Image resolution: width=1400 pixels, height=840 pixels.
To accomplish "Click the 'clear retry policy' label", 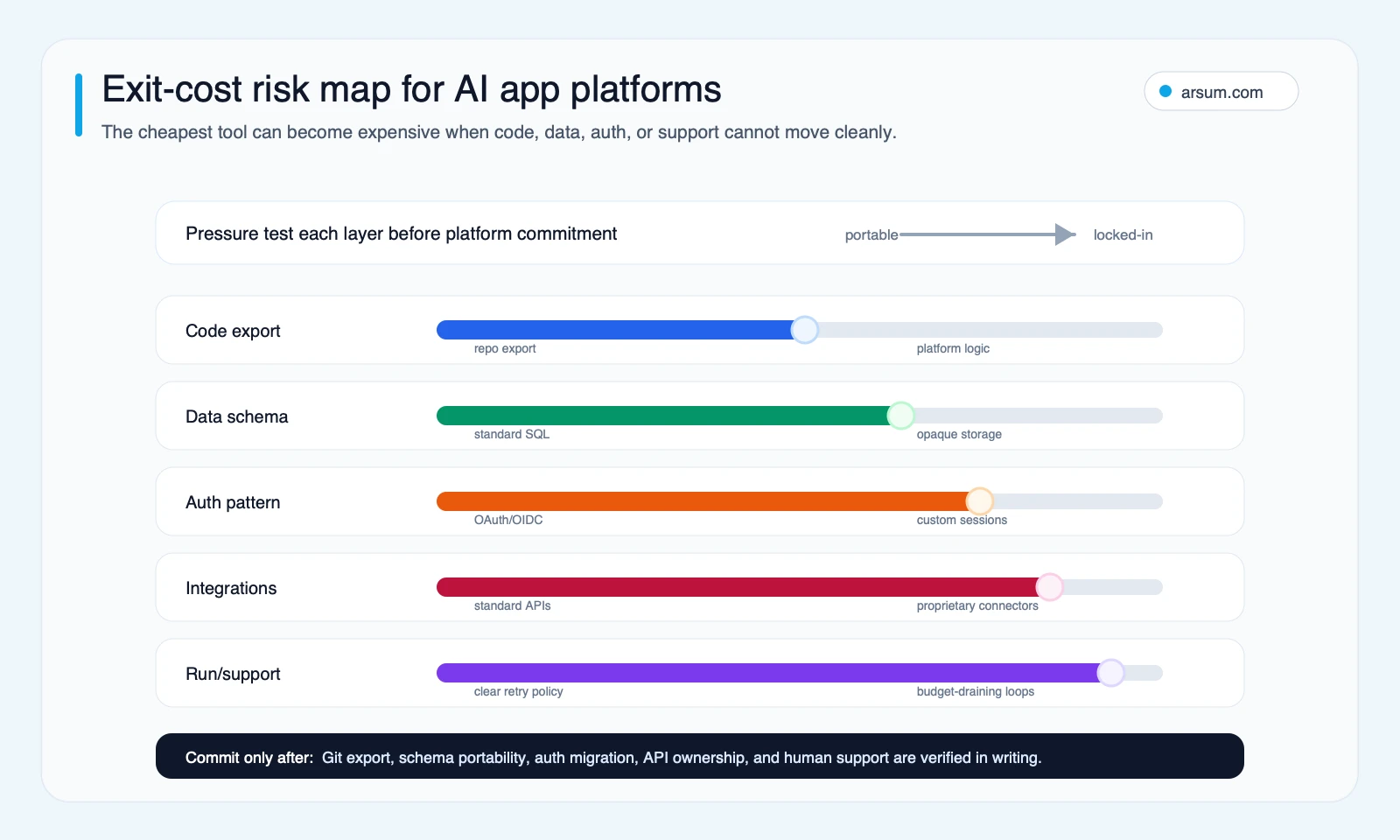I will pos(518,691).
